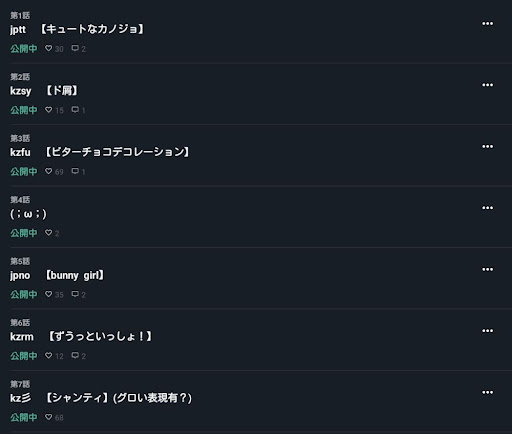Image resolution: width=512 pixels, height=434 pixels.
Task: Open the three-dot menu for kzsy episode
Action: coord(487,85)
